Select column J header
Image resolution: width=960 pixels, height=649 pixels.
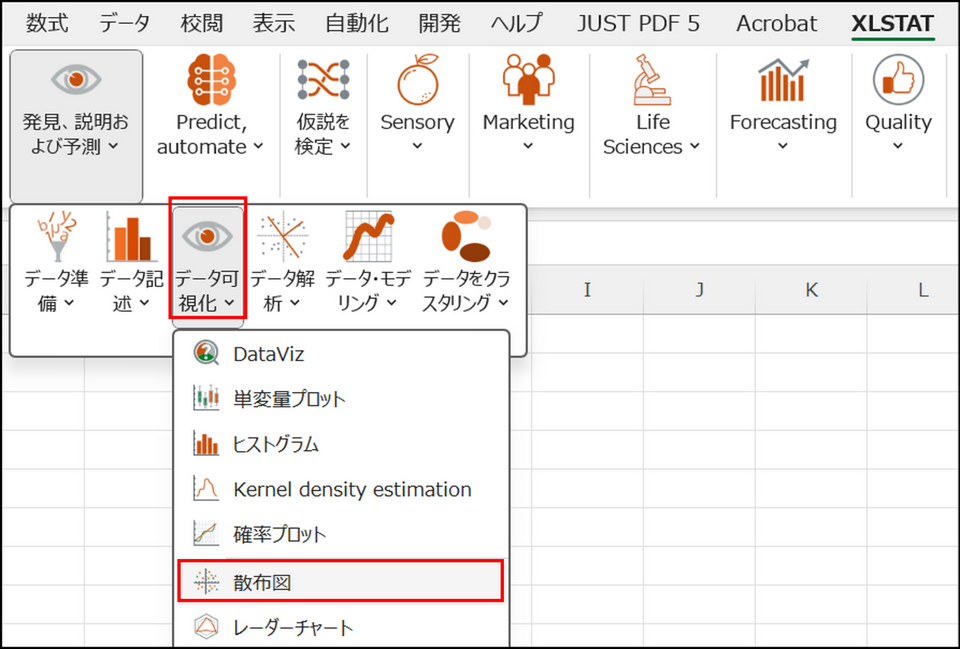(x=699, y=290)
